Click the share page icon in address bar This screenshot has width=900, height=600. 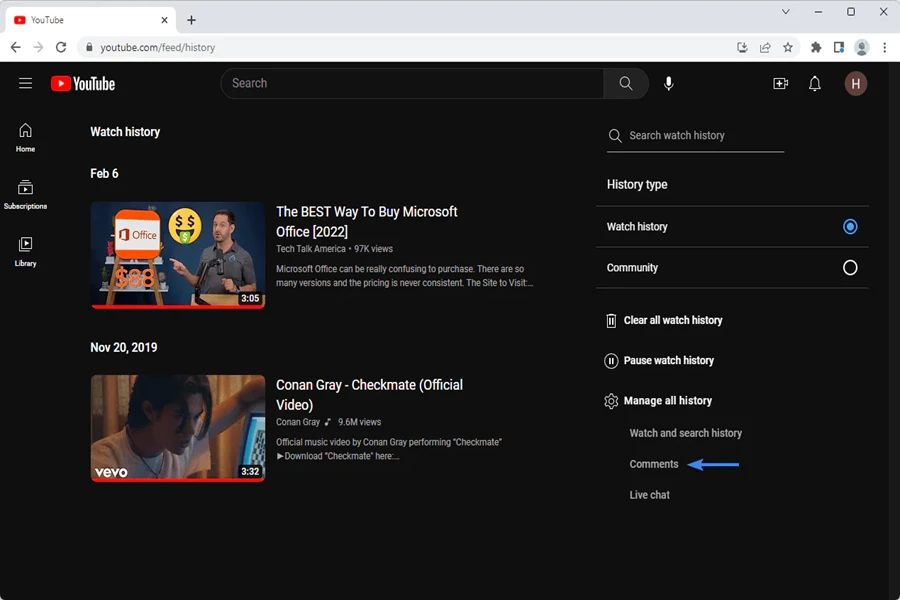(x=765, y=48)
